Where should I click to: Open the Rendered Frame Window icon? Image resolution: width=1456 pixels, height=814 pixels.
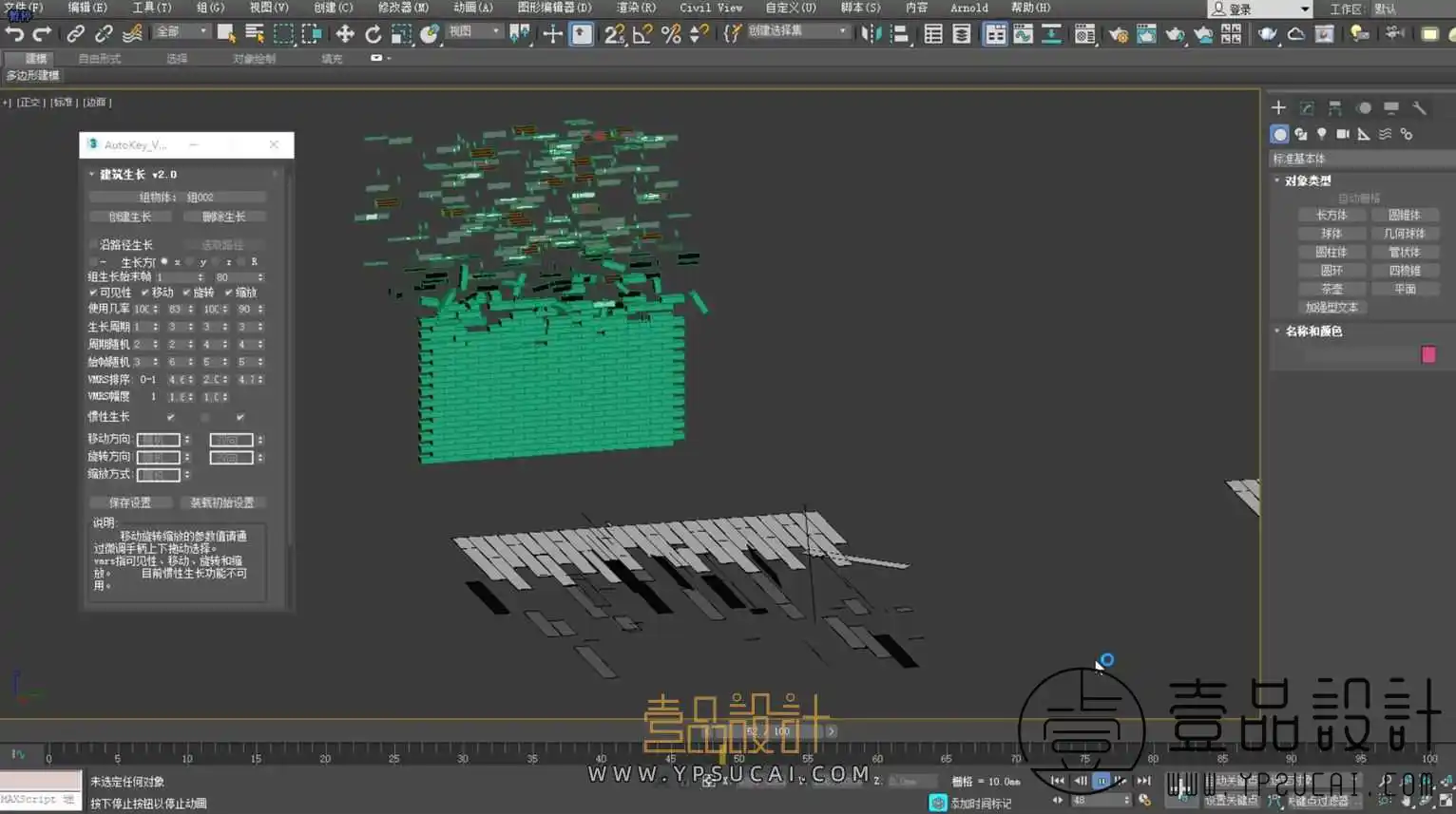tap(1147, 34)
